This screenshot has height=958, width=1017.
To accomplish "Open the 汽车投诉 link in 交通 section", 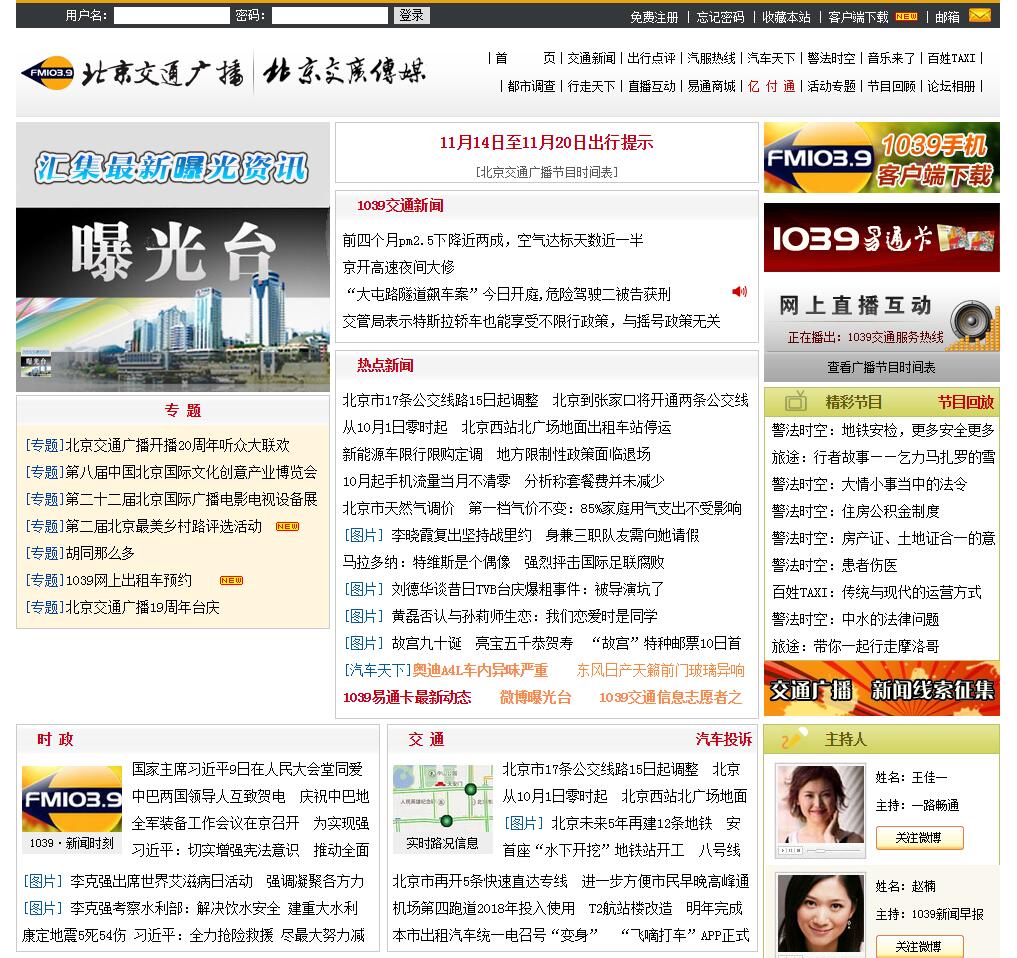I will point(724,739).
